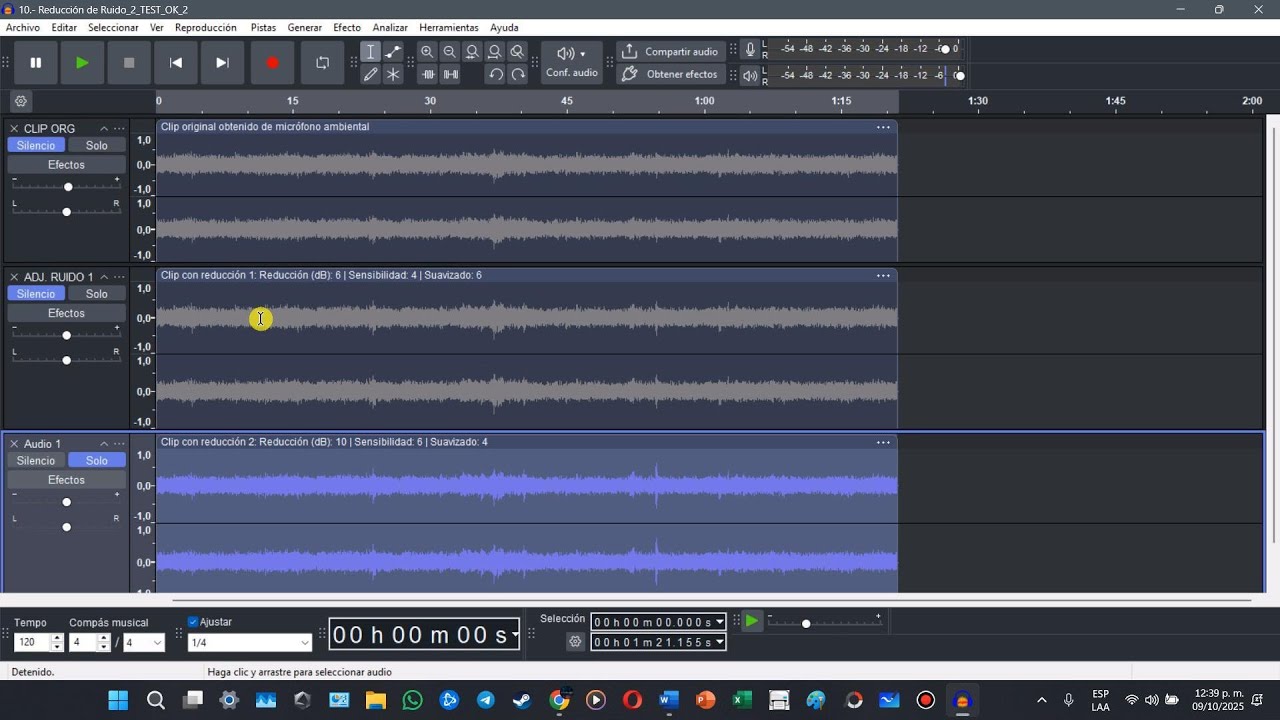The height and width of the screenshot is (720, 1280).
Task: Open ADJ. RUIDO 1 track options menu
Action: 119,277
